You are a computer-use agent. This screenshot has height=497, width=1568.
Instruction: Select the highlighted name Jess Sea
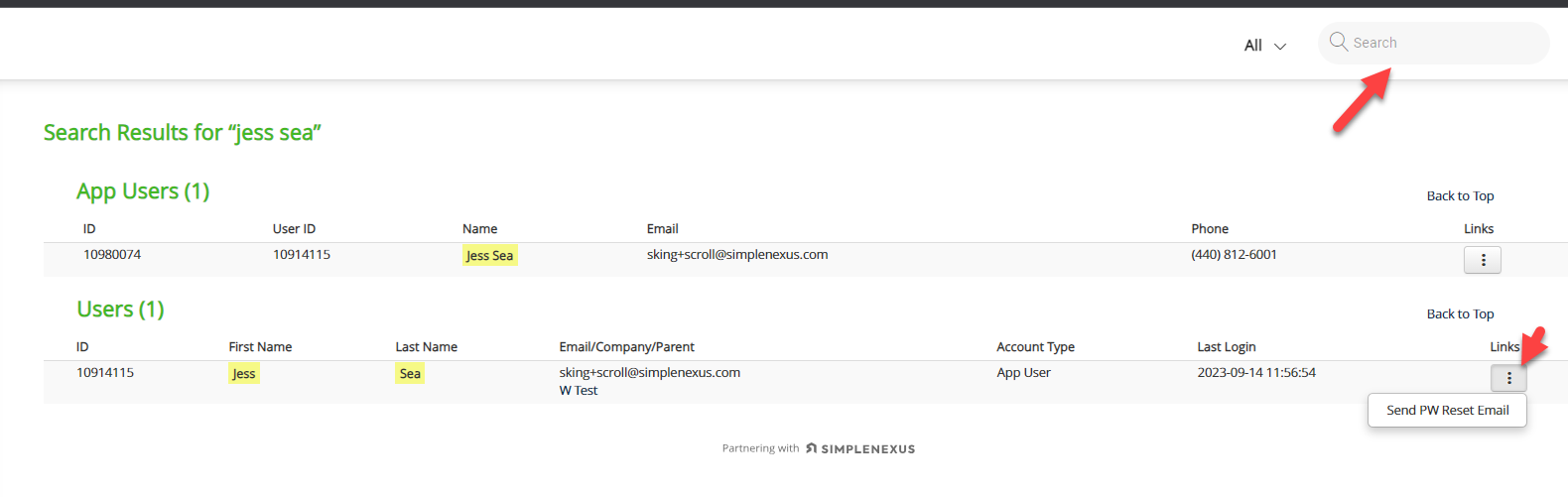click(489, 256)
